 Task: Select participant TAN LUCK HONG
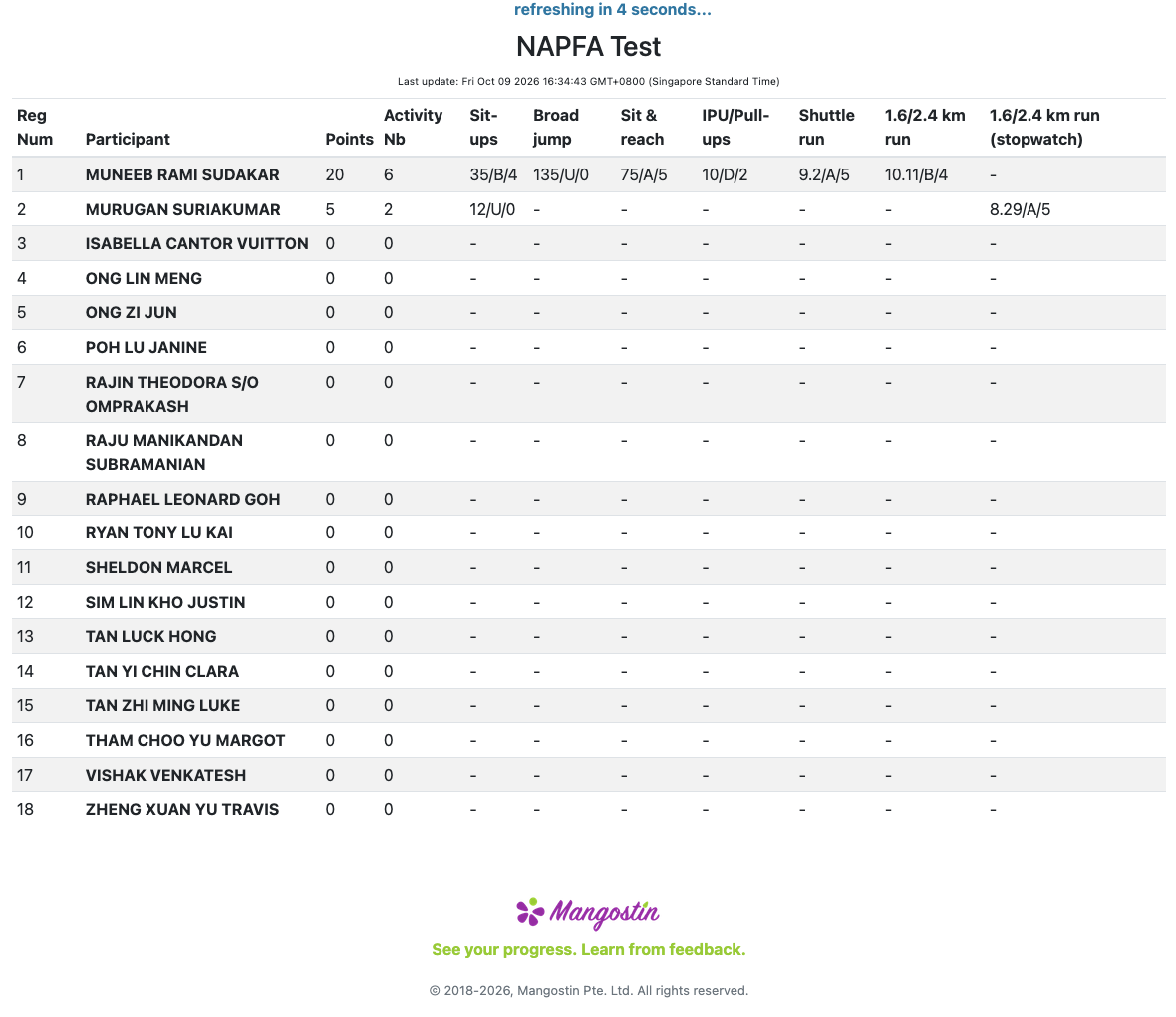tap(150, 636)
